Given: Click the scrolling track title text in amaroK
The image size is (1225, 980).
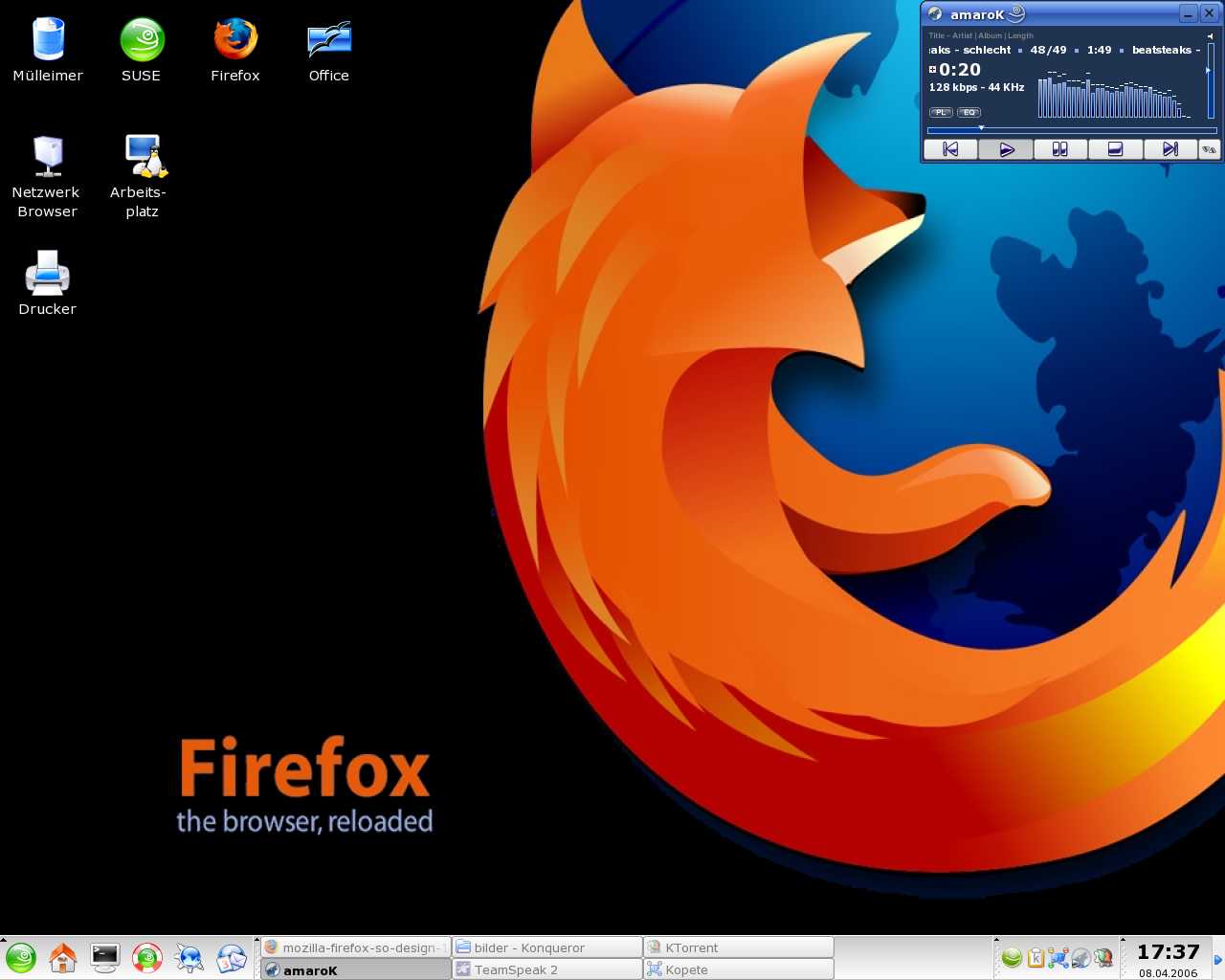Looking at the screenshot, I should [x=1064, y=50].
